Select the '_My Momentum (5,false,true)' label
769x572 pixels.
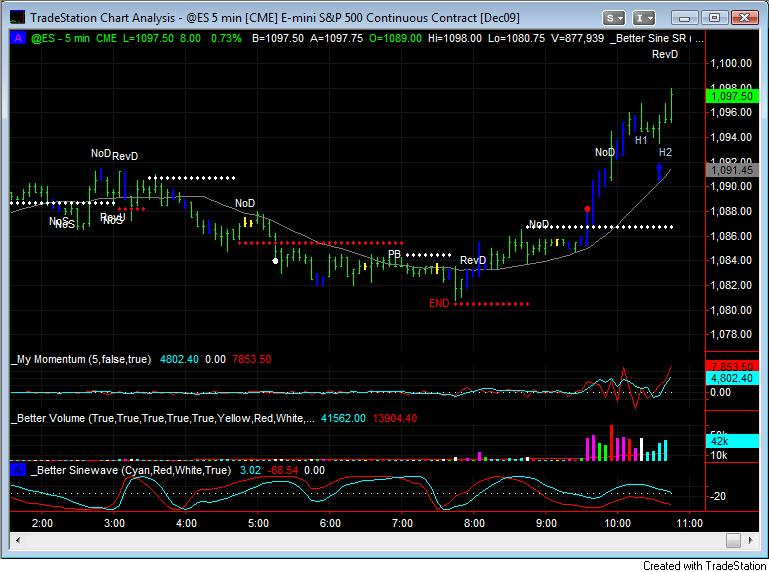point(81,359)
